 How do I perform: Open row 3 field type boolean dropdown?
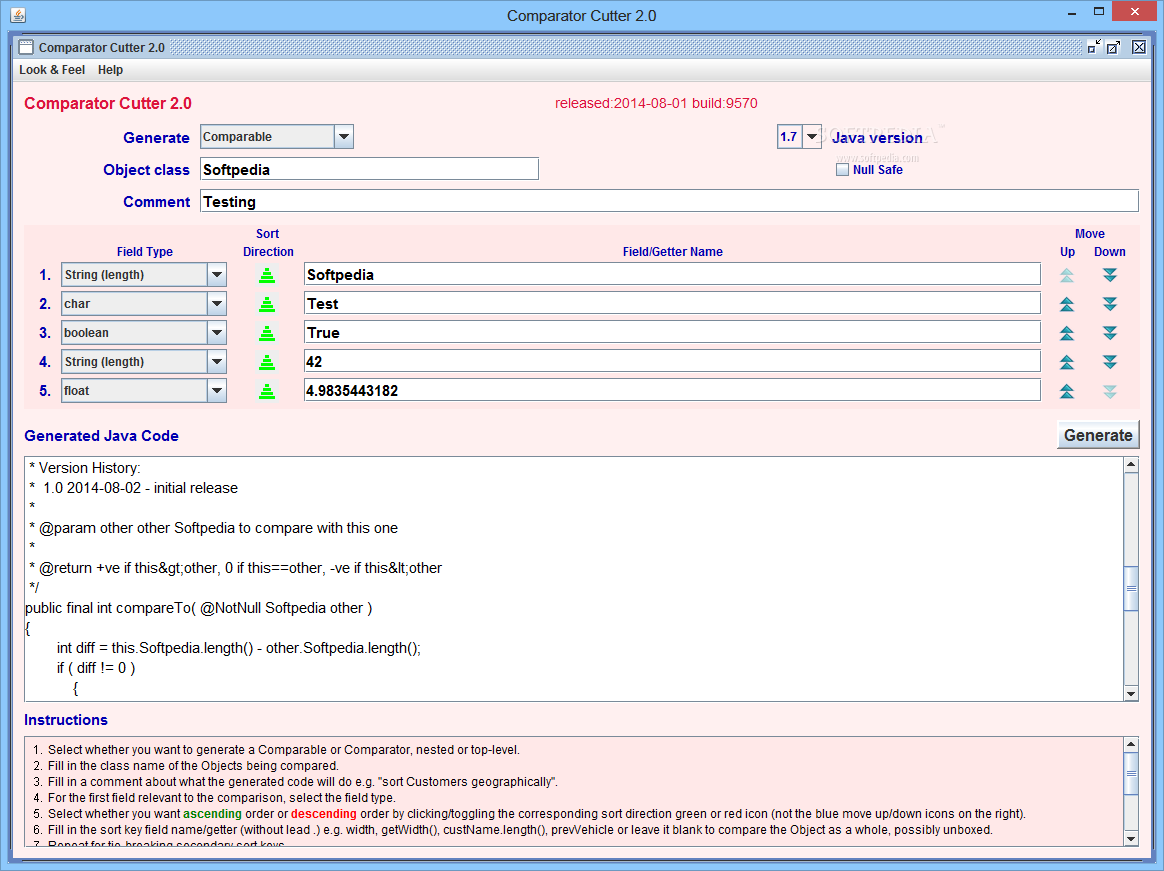pyautogui.click(x=217, y=333)
